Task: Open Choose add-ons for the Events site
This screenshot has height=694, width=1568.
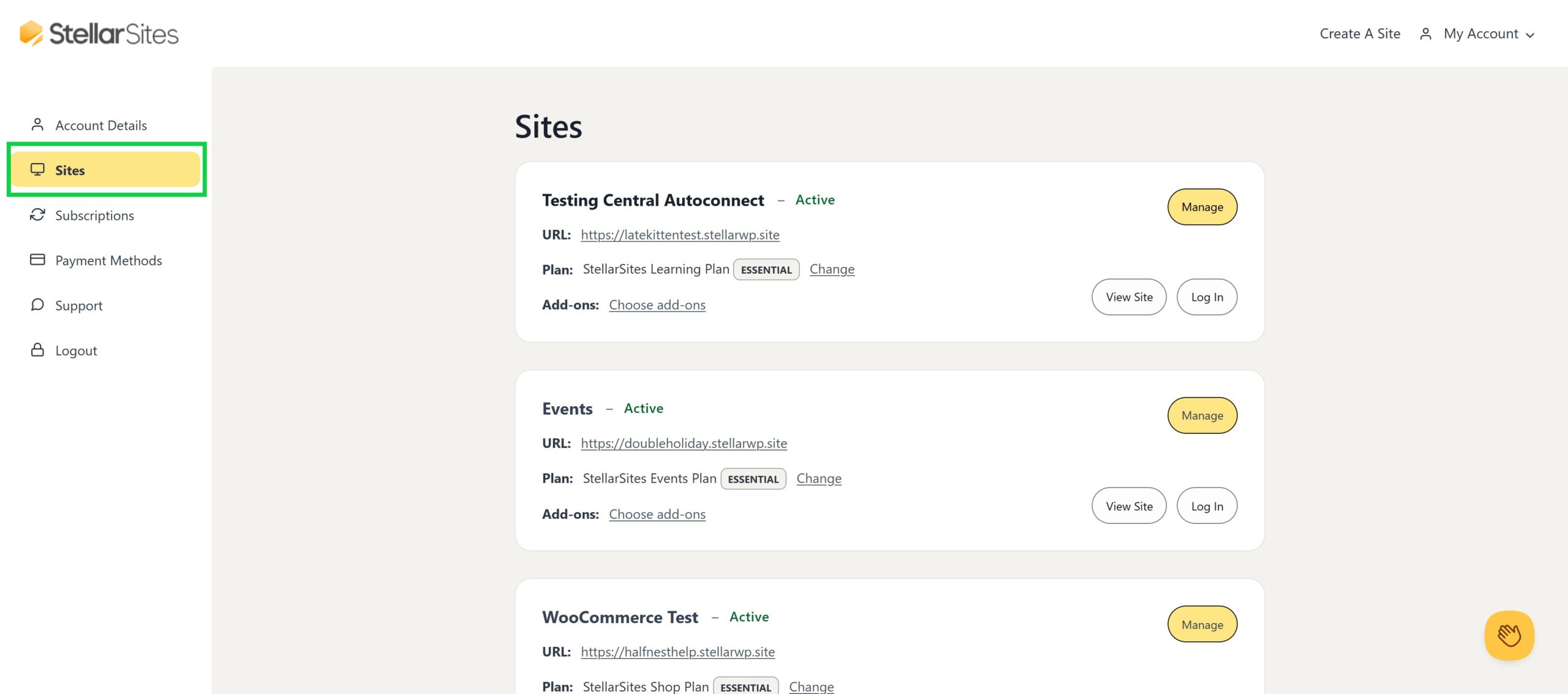Action: coord(657,514)
